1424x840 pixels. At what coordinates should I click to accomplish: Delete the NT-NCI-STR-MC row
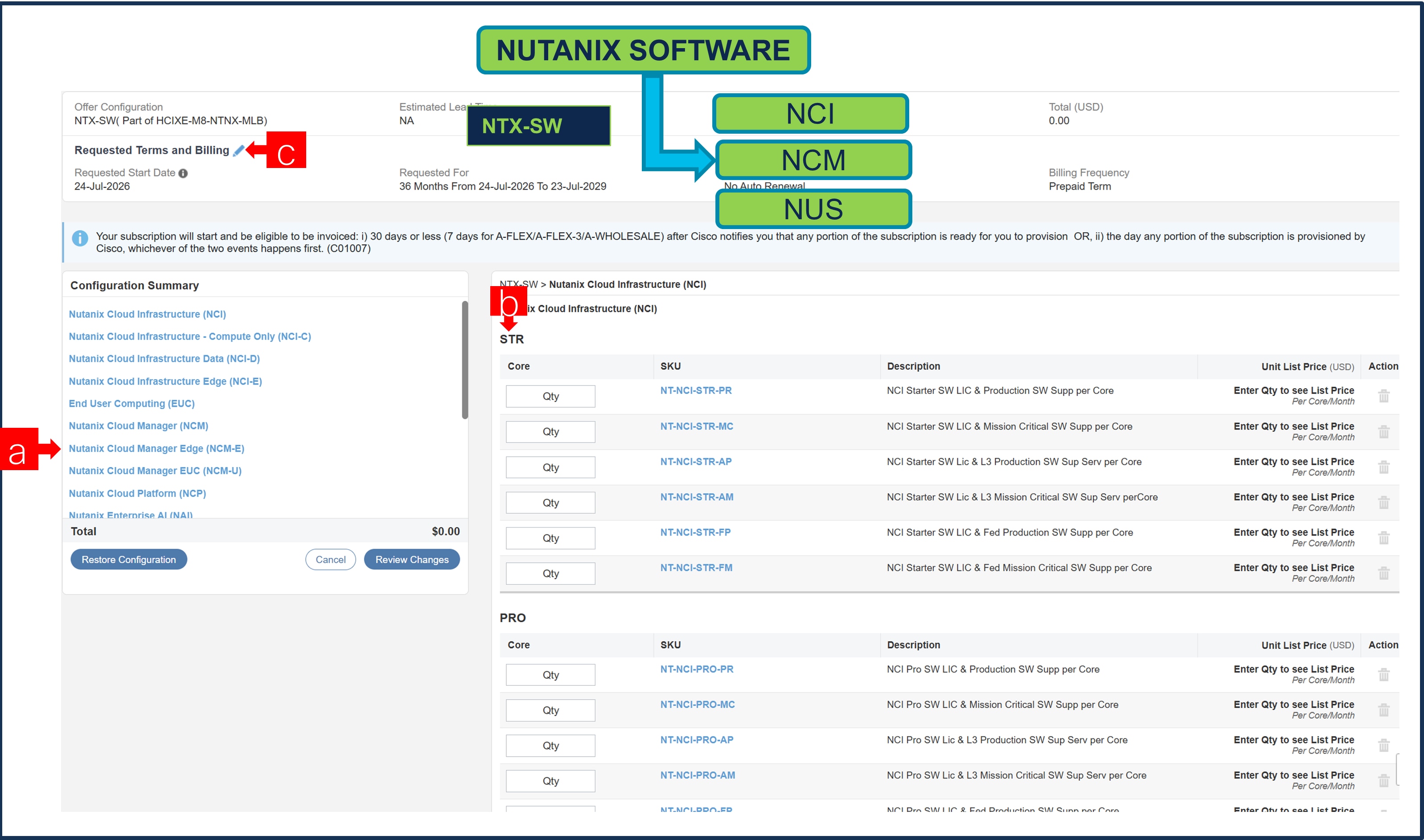(1383, 431)
